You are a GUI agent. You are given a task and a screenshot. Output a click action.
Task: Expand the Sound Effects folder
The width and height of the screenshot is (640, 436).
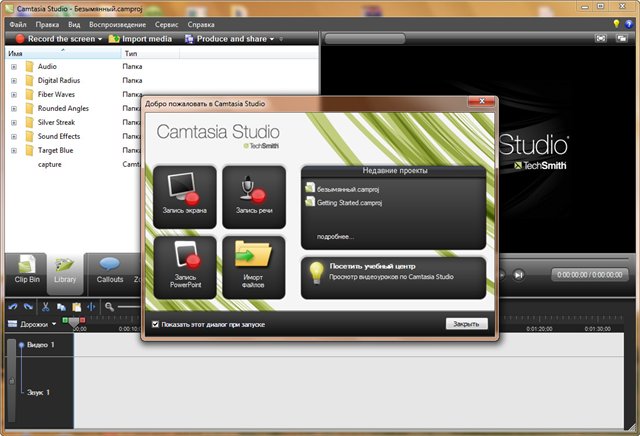point(14,136)
